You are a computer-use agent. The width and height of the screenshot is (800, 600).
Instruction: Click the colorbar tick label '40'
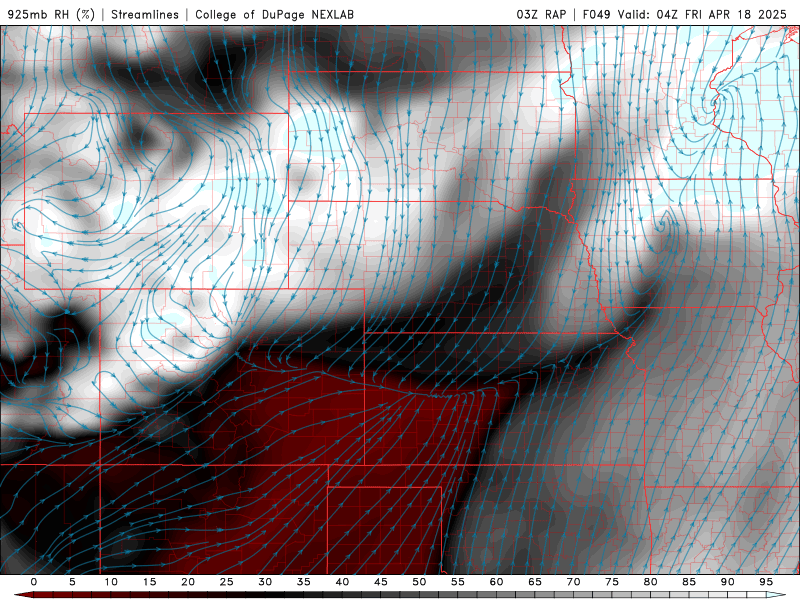[342, 582]
